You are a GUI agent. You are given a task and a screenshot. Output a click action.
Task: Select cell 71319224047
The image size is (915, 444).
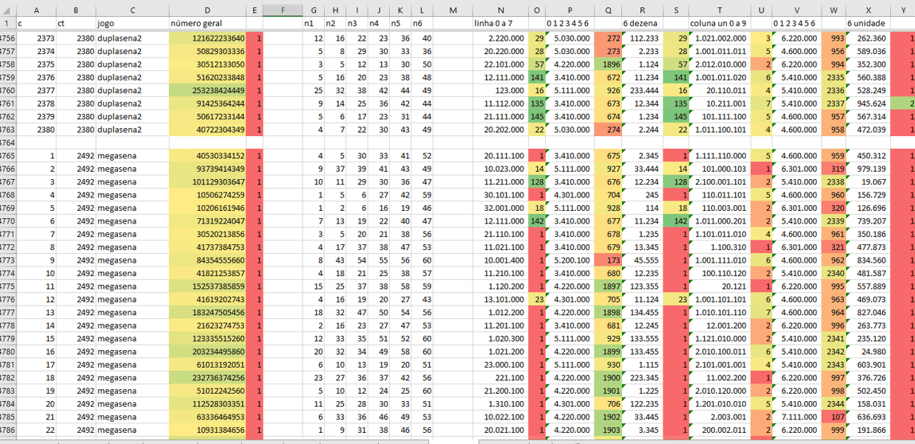207,221
